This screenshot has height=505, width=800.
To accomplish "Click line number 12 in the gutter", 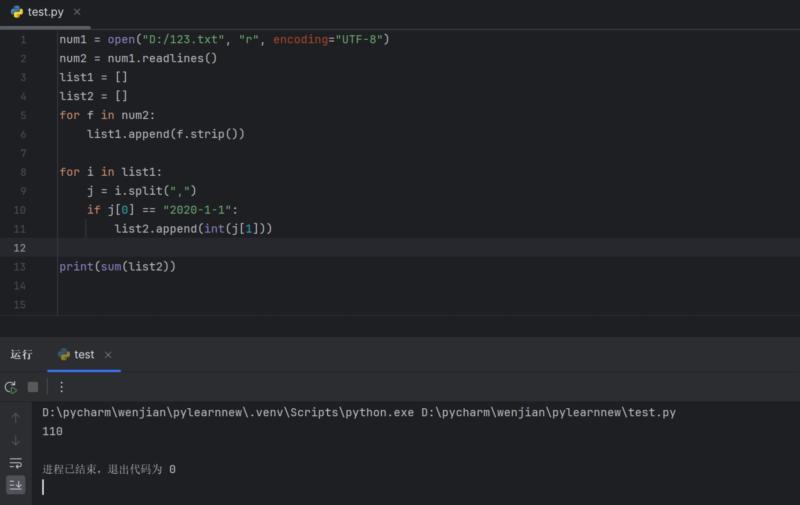I will 19,248.
